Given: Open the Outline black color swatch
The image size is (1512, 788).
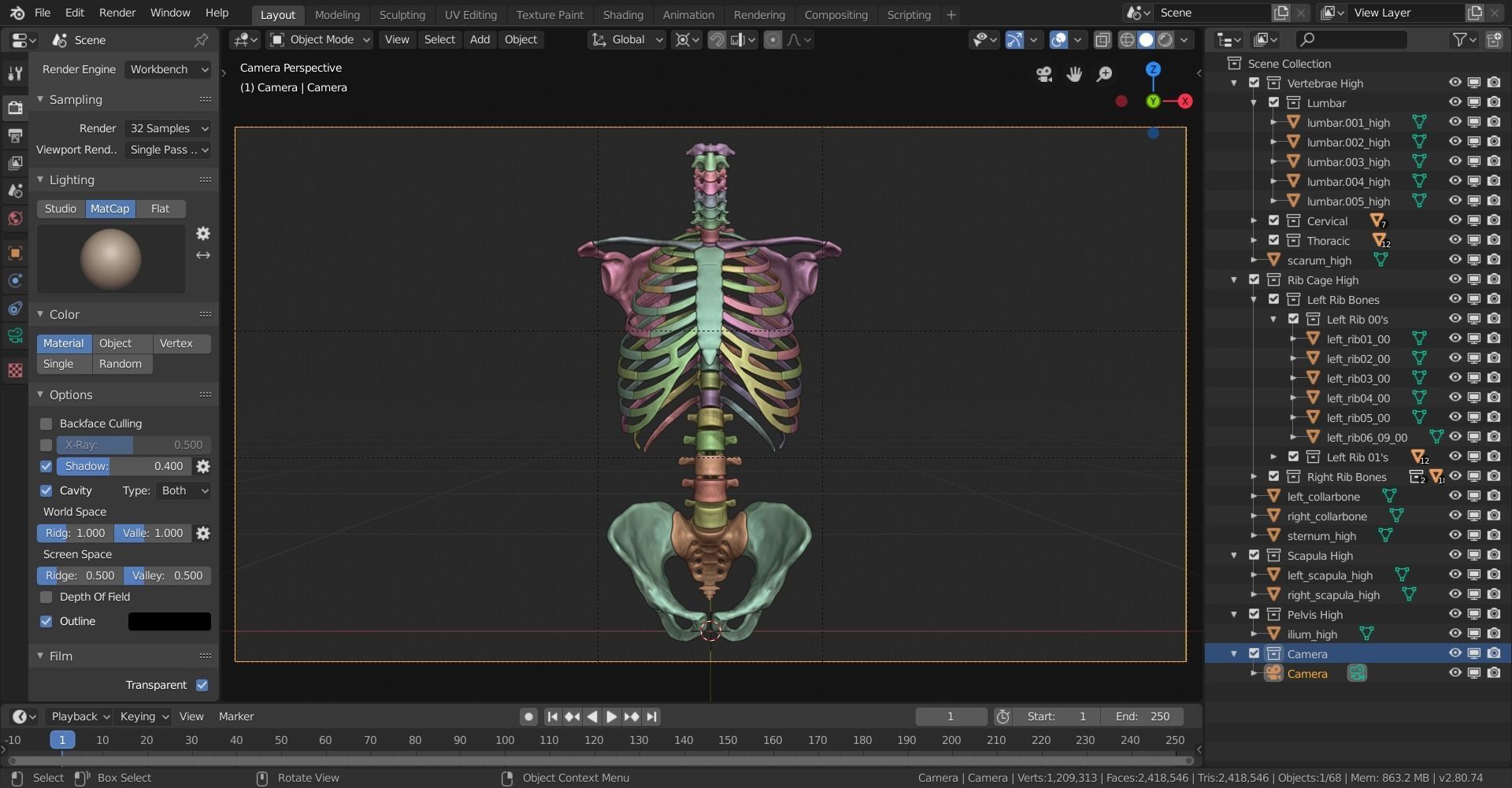Looking at the screenshot, I should (169, 621).
